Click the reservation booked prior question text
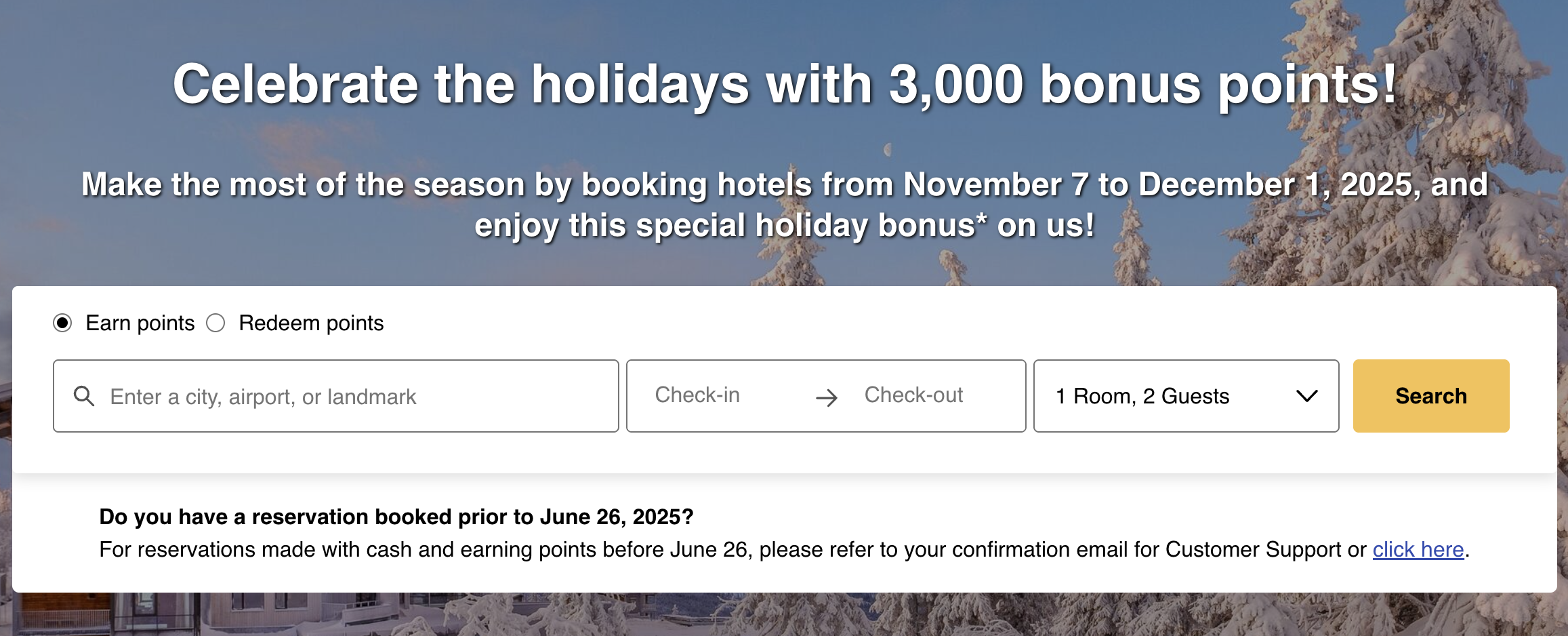Screen dimensions: 1568x636 397,516
